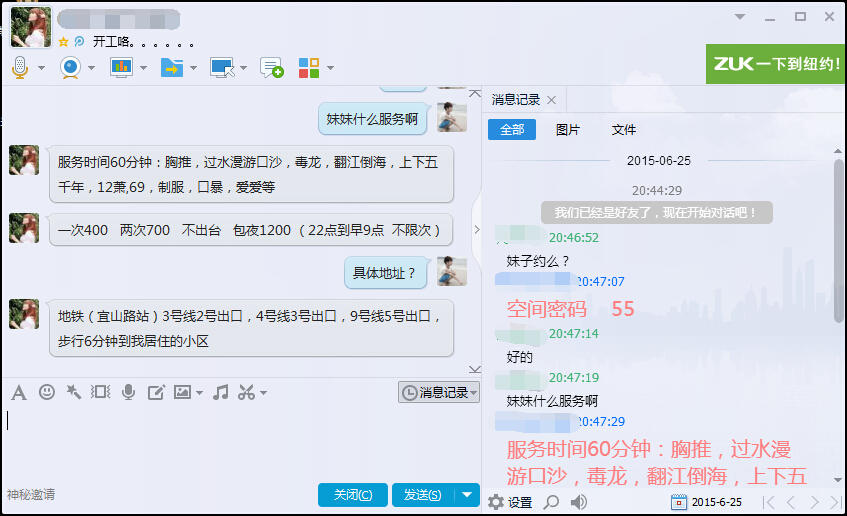Take a screenshot with scissors icon
847x516 pixels.
(246, 392)
